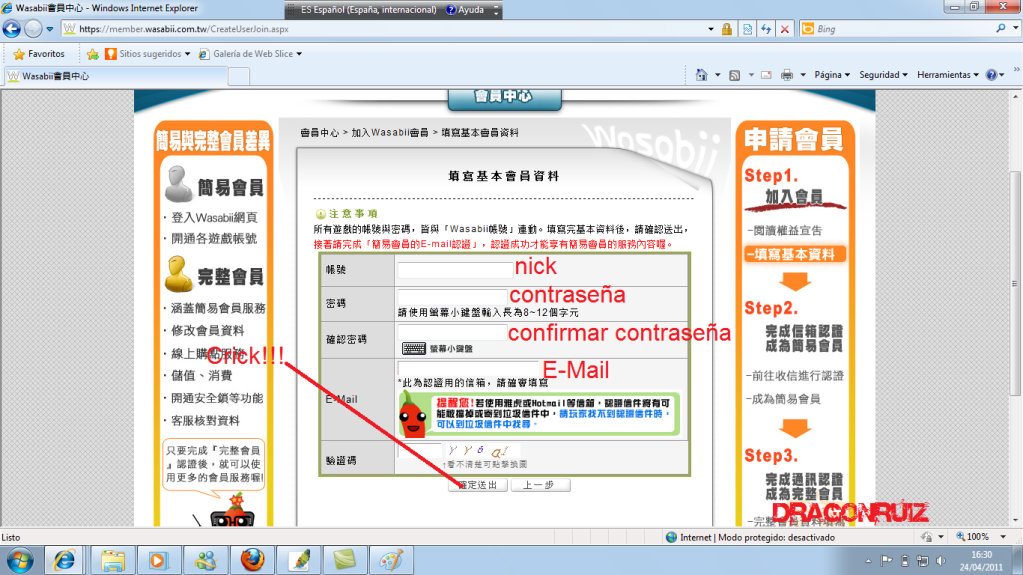Go back with the IE back arrow
Screen dimensions: 1023x575
point(12,29)
